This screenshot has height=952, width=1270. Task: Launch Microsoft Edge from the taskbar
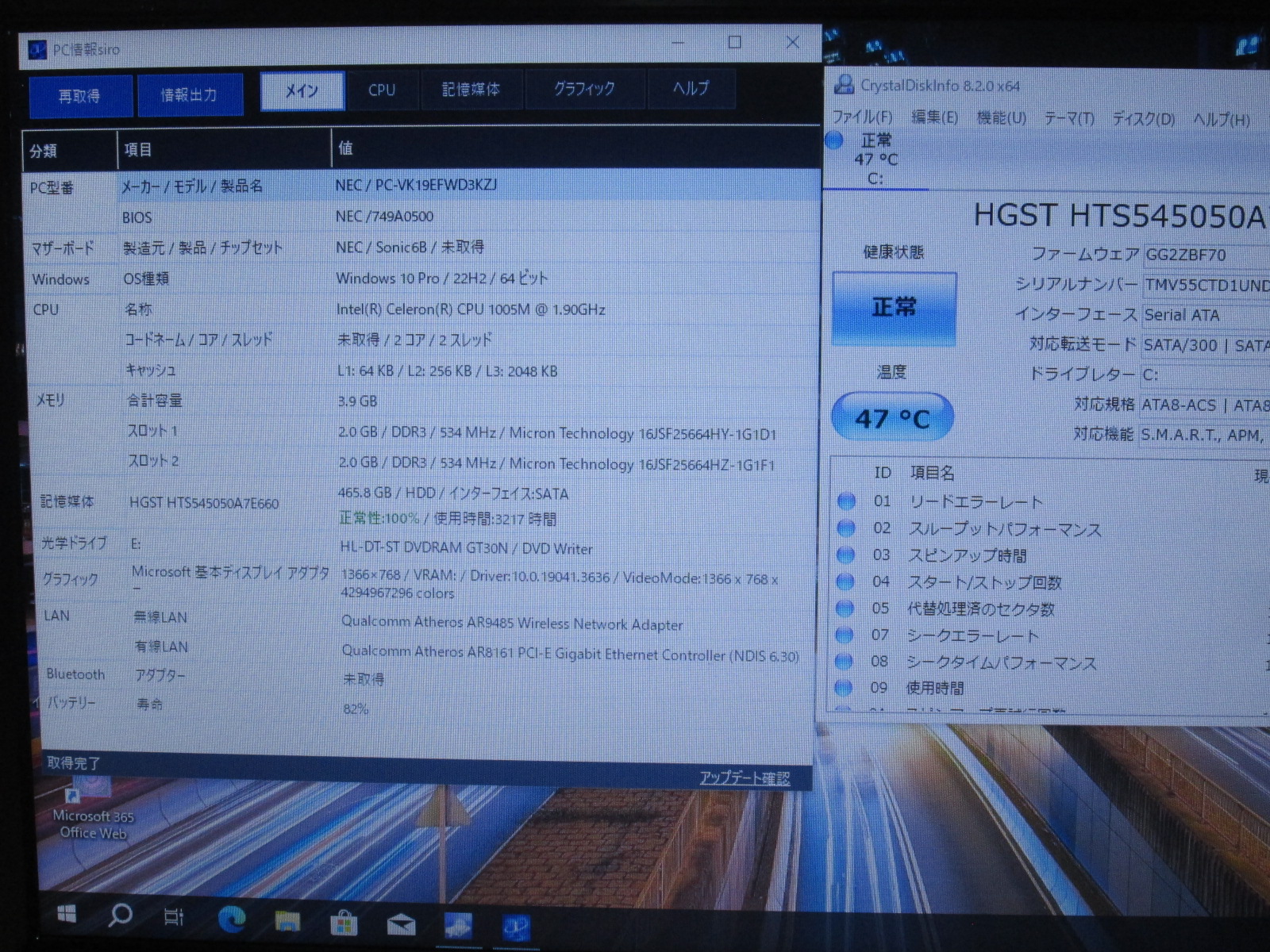coord(232,919)
